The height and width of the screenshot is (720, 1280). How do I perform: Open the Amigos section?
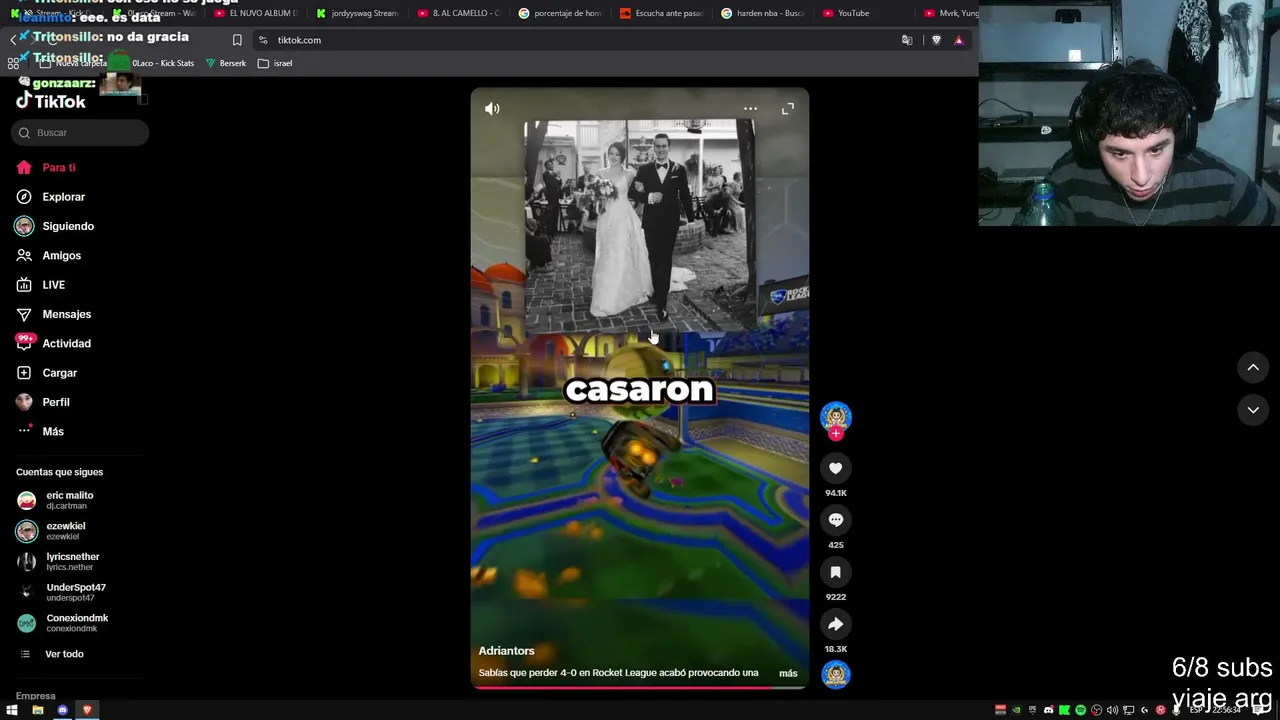click(49, 255)
